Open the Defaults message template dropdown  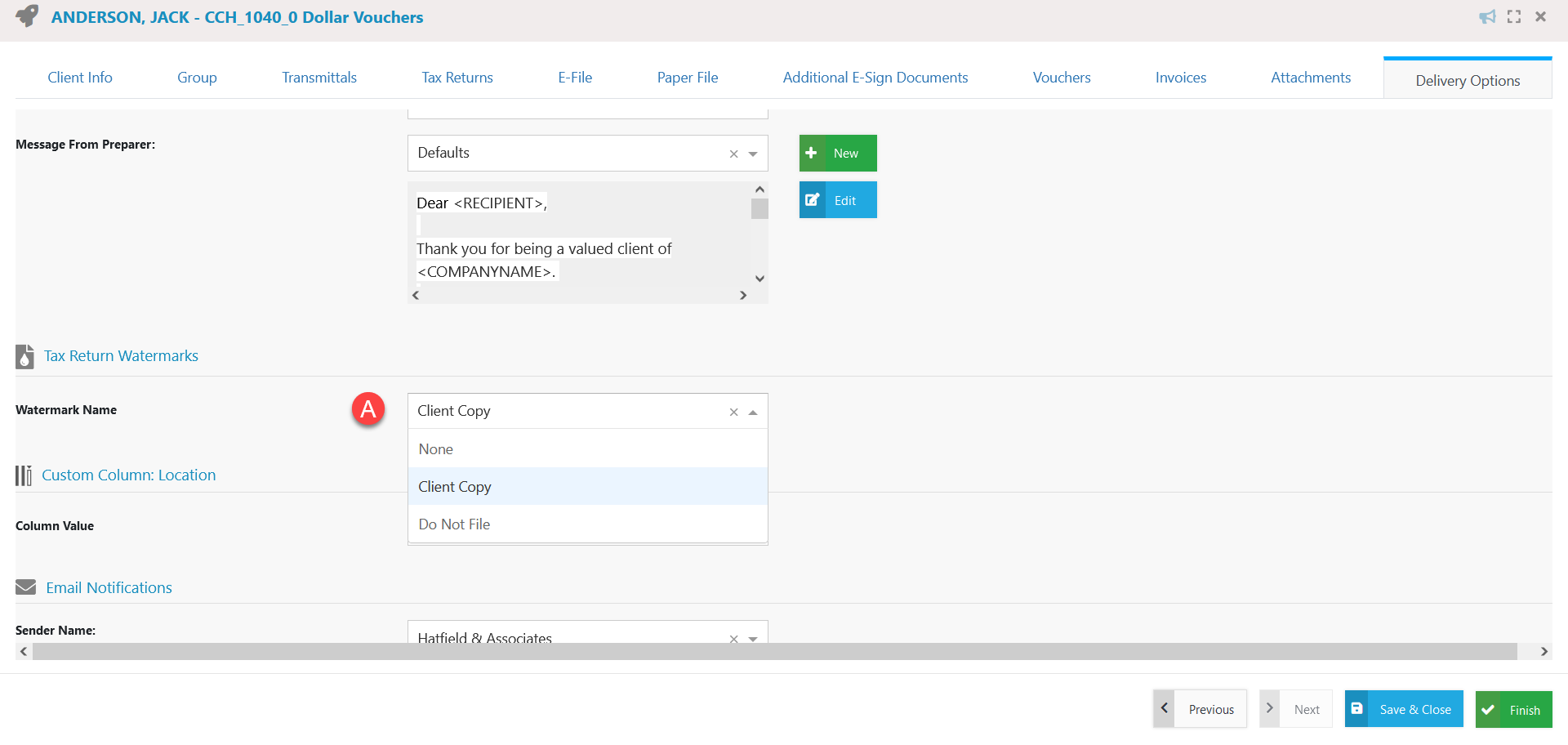[x=752, y=154]
